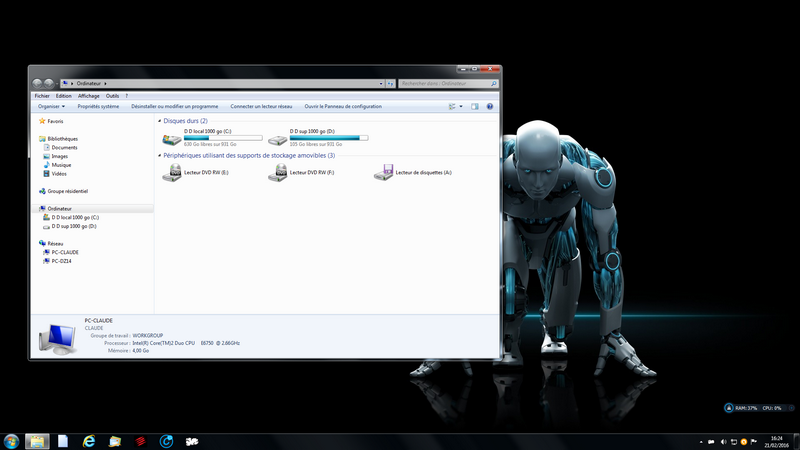Open the Fichier menu
Image resolution: width=800 pixels, height=450 pixels.
[x=42, y=96]
